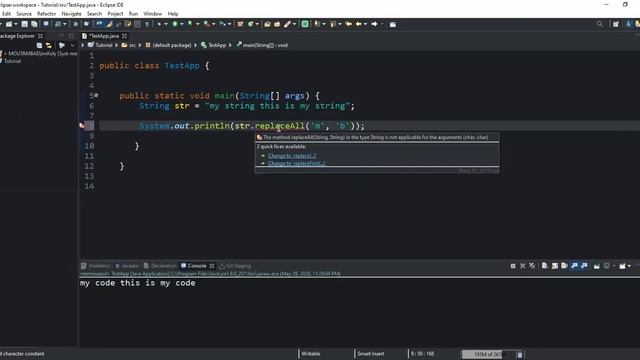The image size is (640, 360).
Task: Run the program with green play icon
Action: (175, 24)
